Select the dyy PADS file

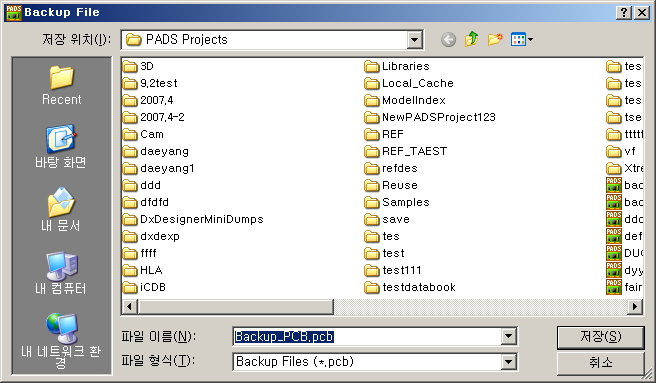624,270
